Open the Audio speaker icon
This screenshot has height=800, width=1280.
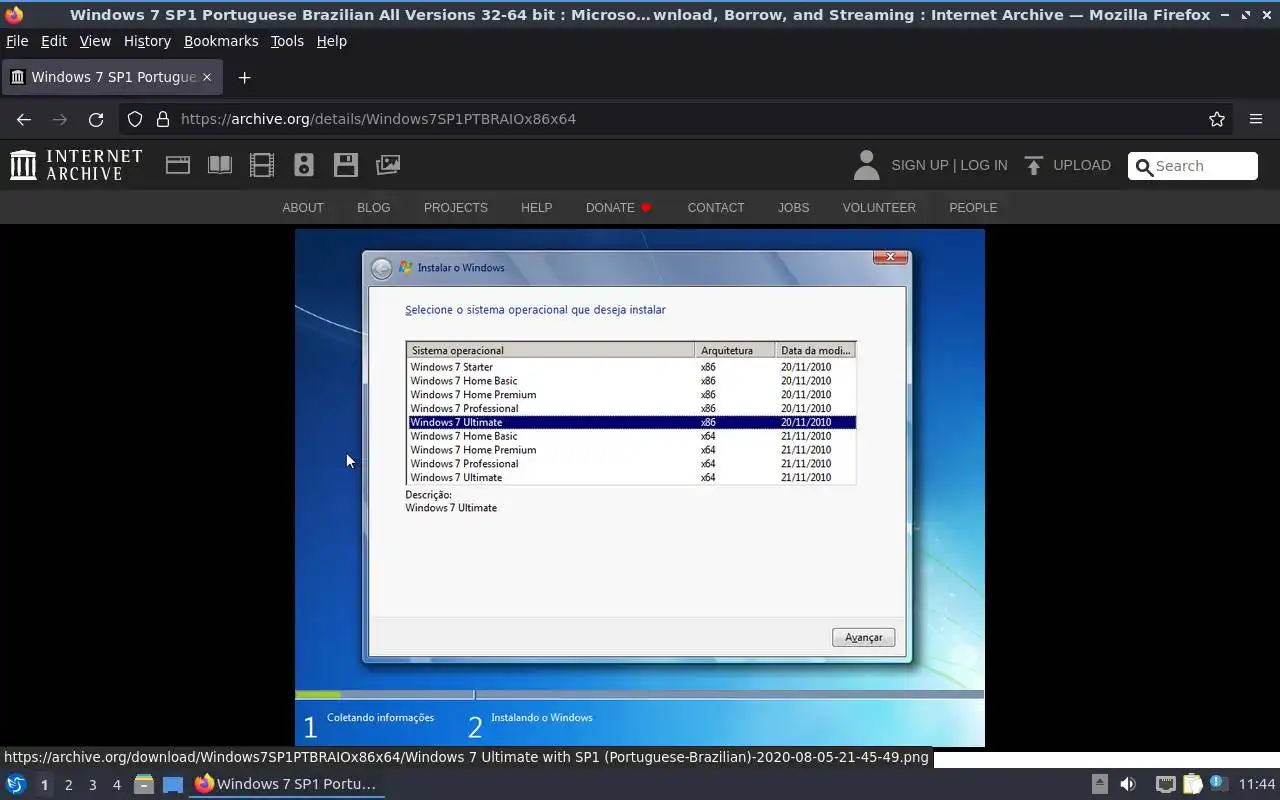304,165
